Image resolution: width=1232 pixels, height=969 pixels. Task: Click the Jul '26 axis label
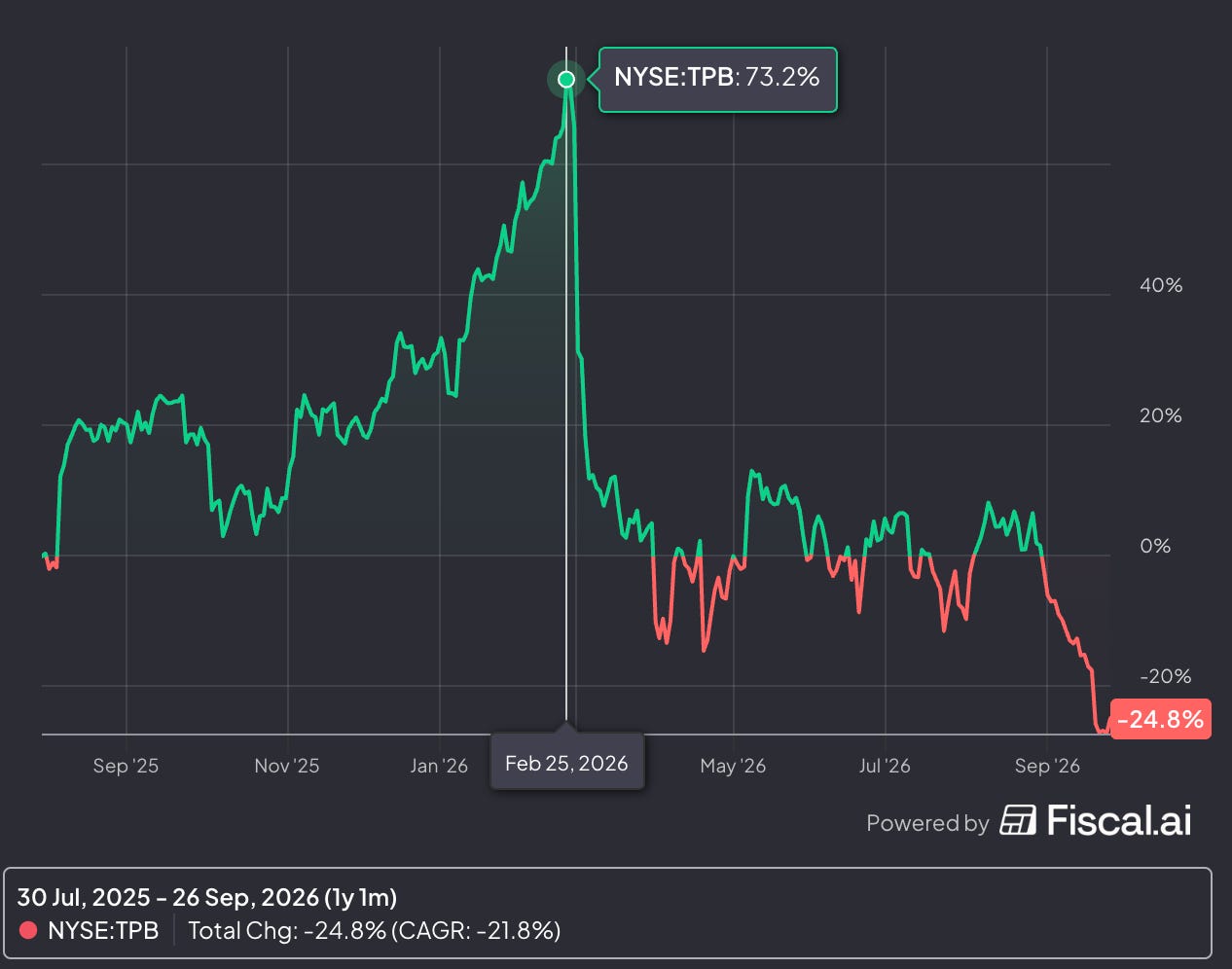[885, 766]
